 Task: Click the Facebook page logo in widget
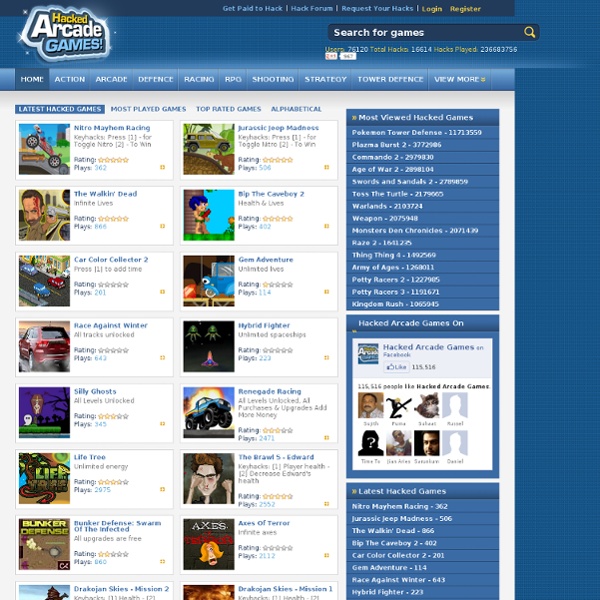coord(368,353)
